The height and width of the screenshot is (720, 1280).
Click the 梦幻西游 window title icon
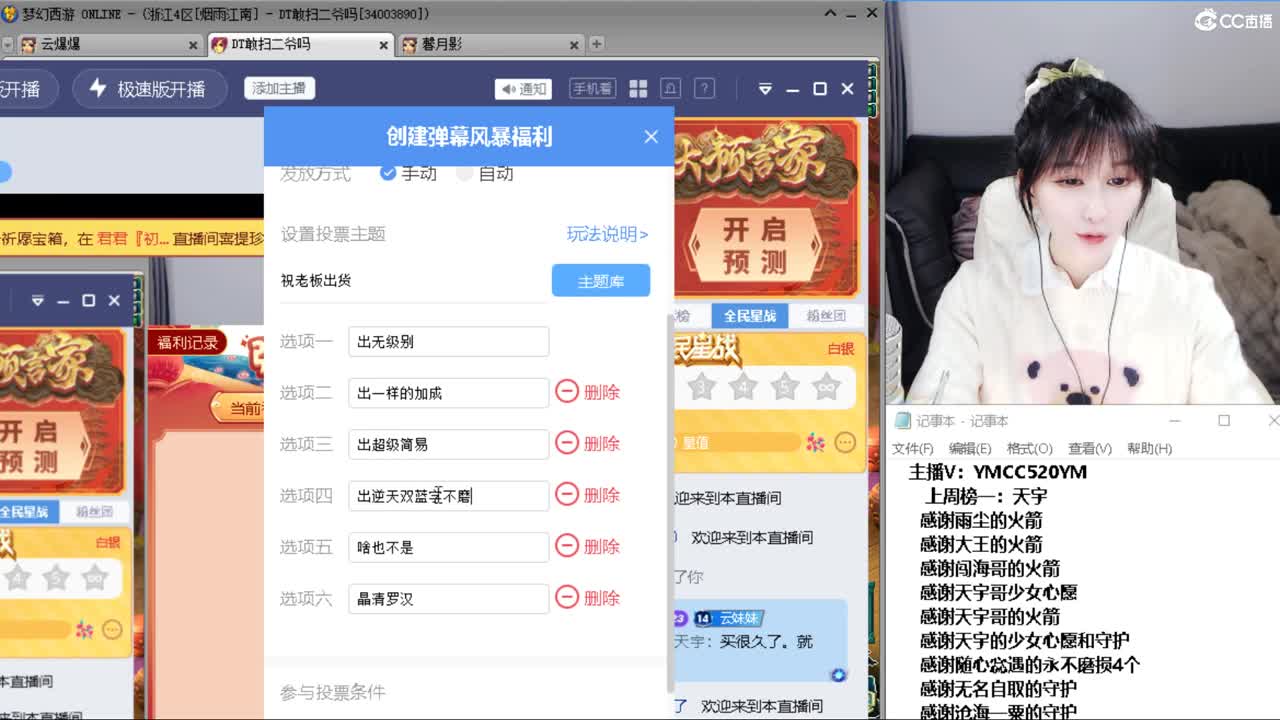click(10, 13)
